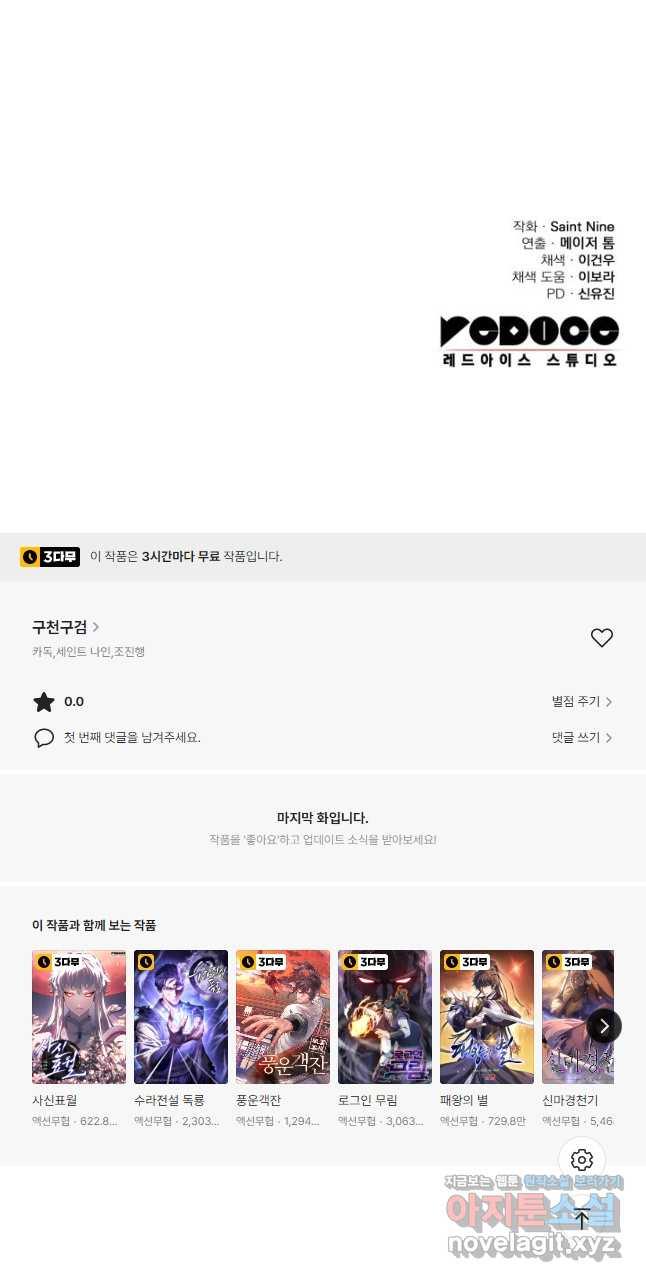The width and height of the screenshot is (646, 1282).
Task: Open 로그인 무림 cover
Action: (385, 1017)
